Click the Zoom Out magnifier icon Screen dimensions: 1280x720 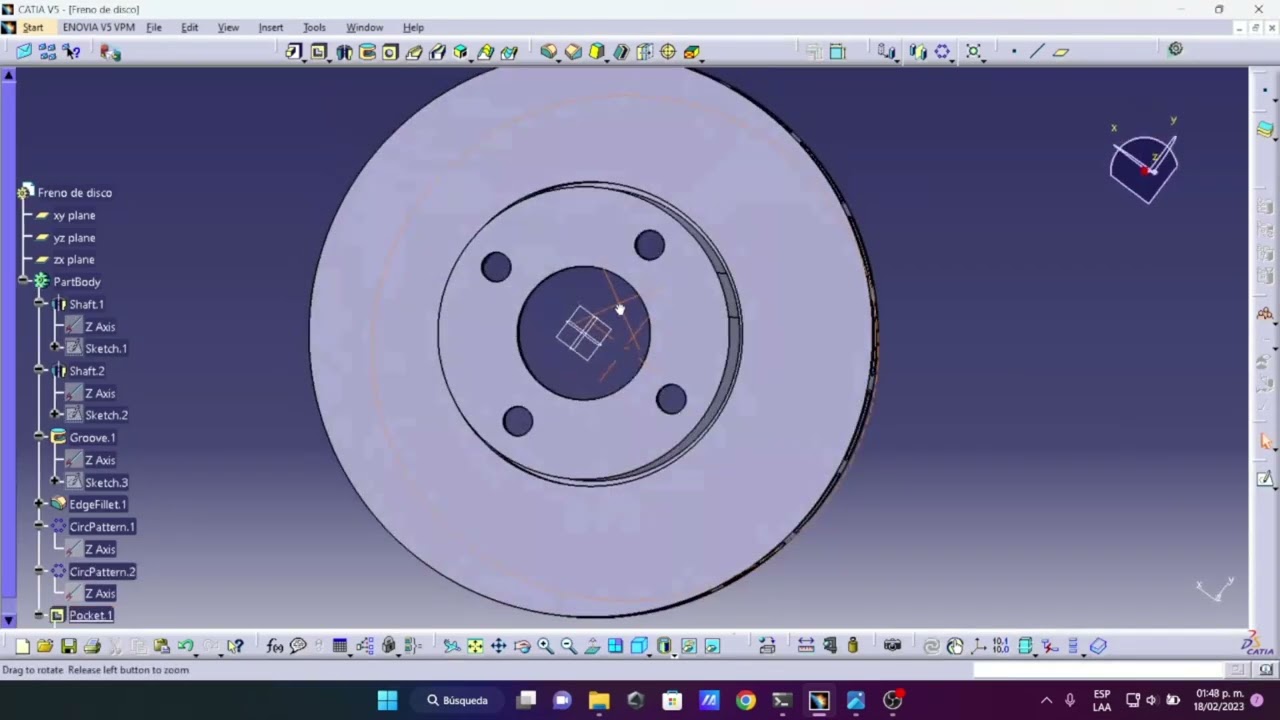tap(568, 646)
